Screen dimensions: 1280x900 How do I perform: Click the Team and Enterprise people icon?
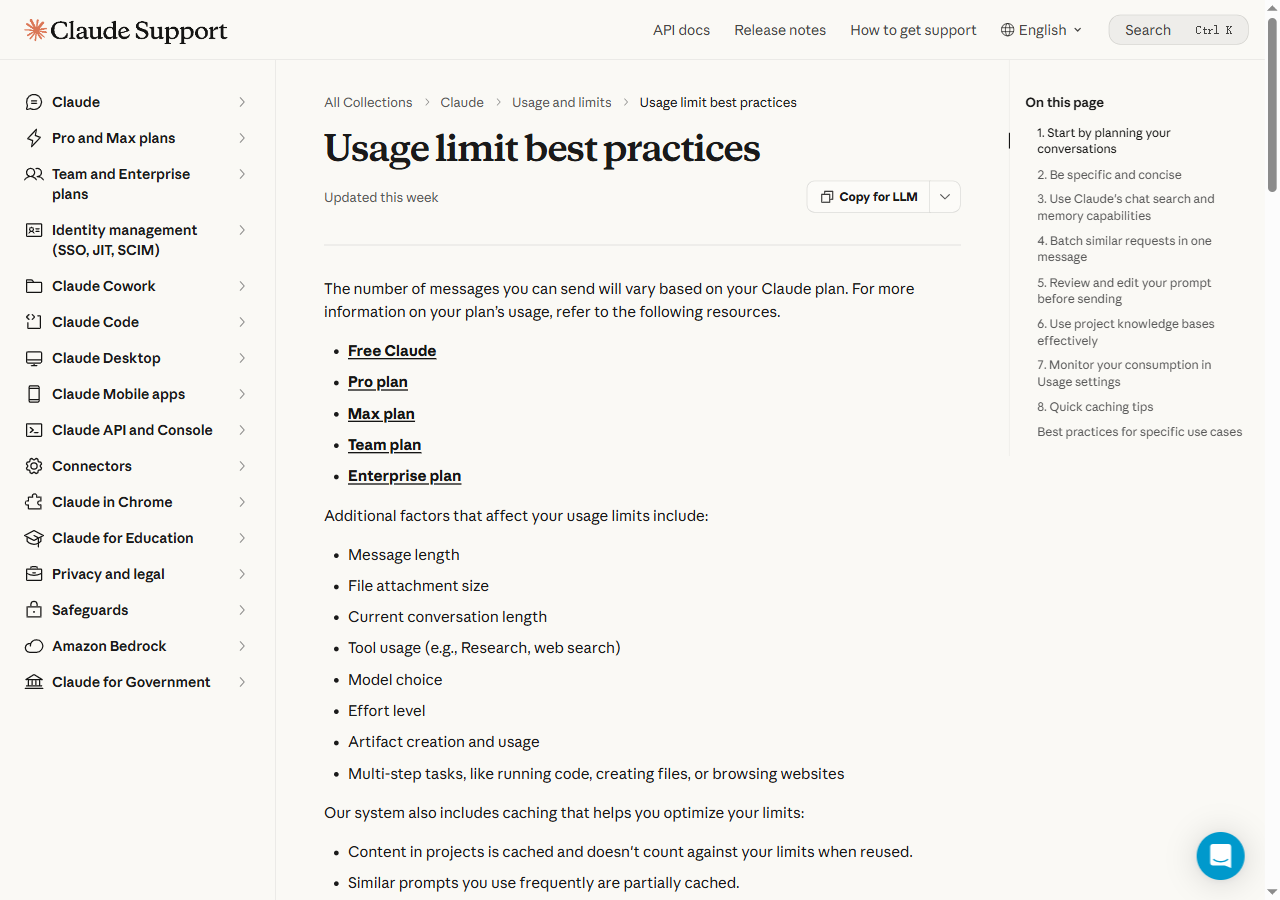[x=34, y=174]
